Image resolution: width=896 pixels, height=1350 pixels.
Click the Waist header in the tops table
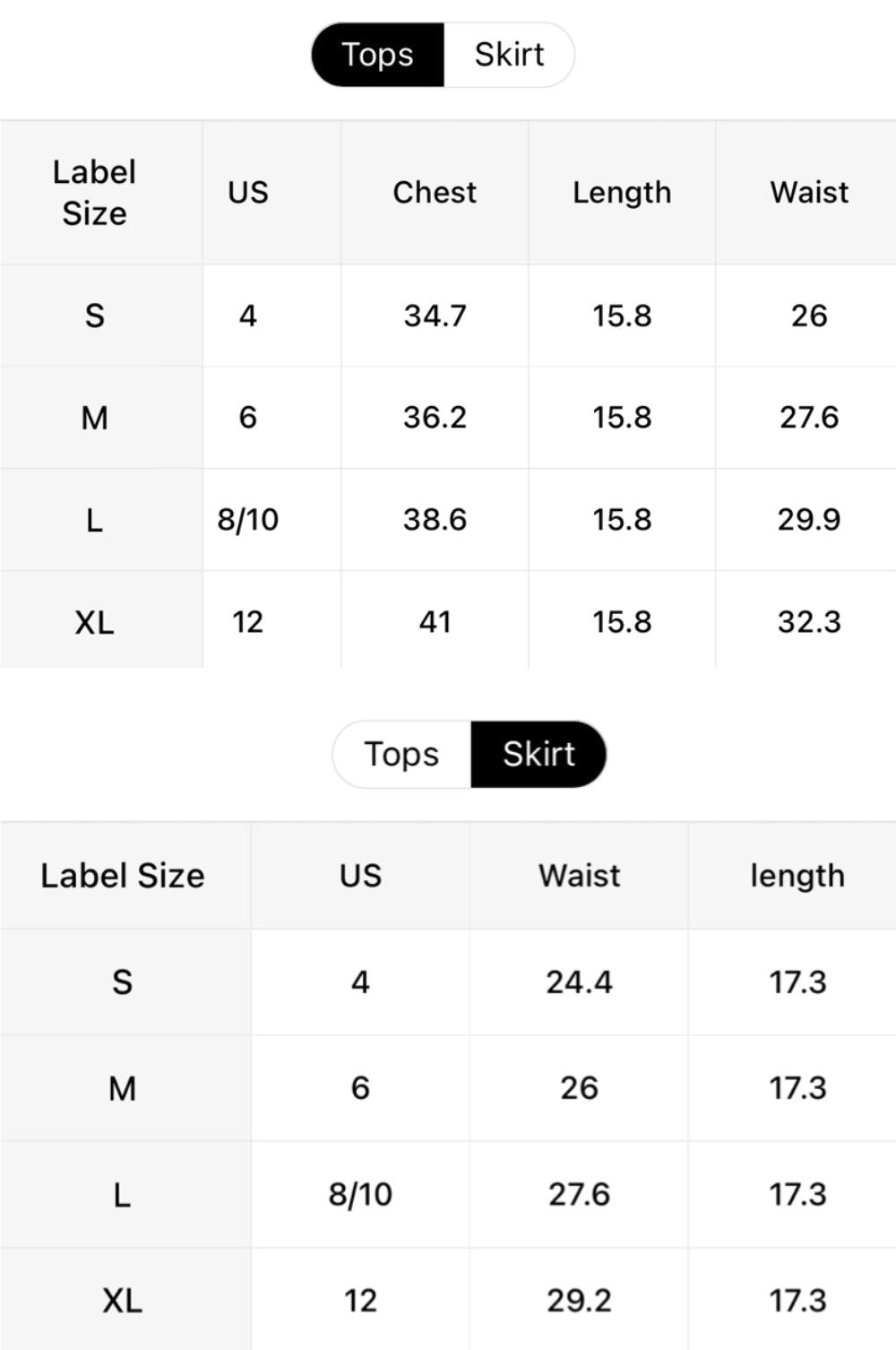click(809, 193)
